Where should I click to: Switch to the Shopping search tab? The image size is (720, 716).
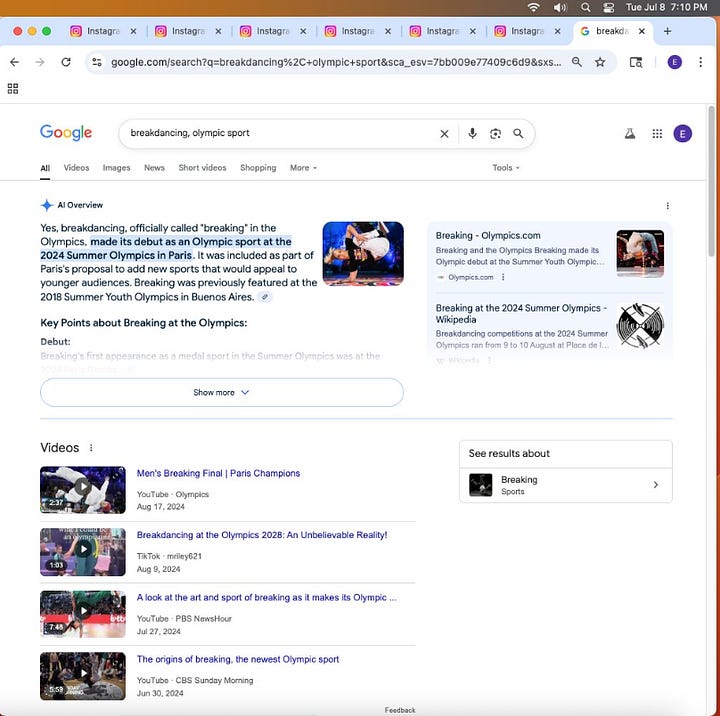[258, 168]
